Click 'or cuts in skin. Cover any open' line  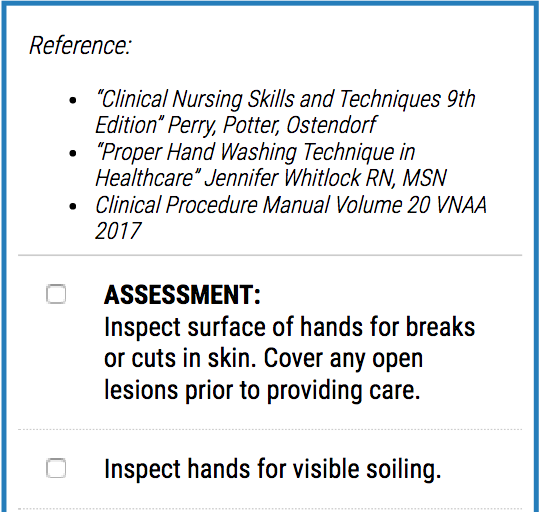263,359
